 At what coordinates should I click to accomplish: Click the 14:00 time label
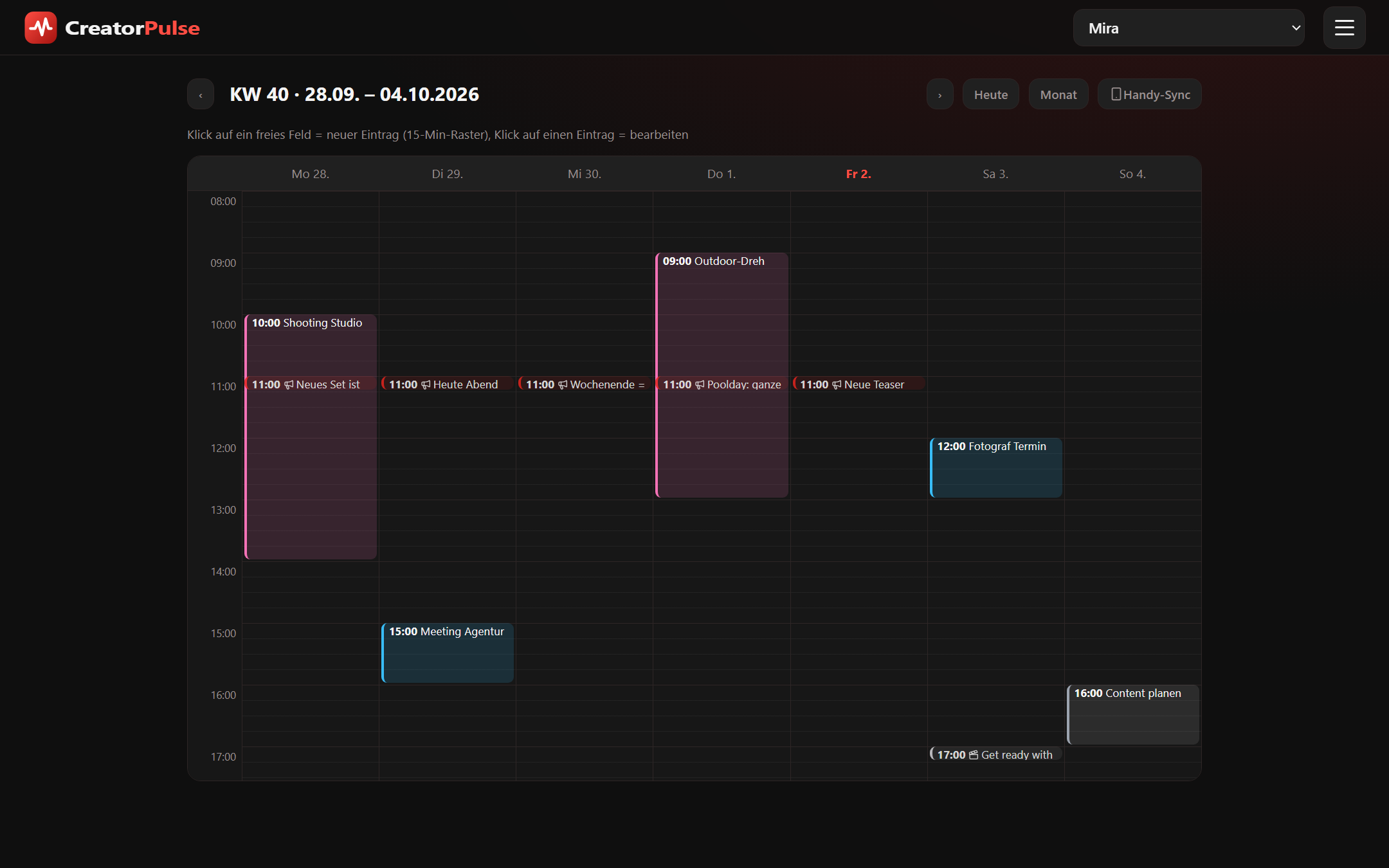coord(223,572)
